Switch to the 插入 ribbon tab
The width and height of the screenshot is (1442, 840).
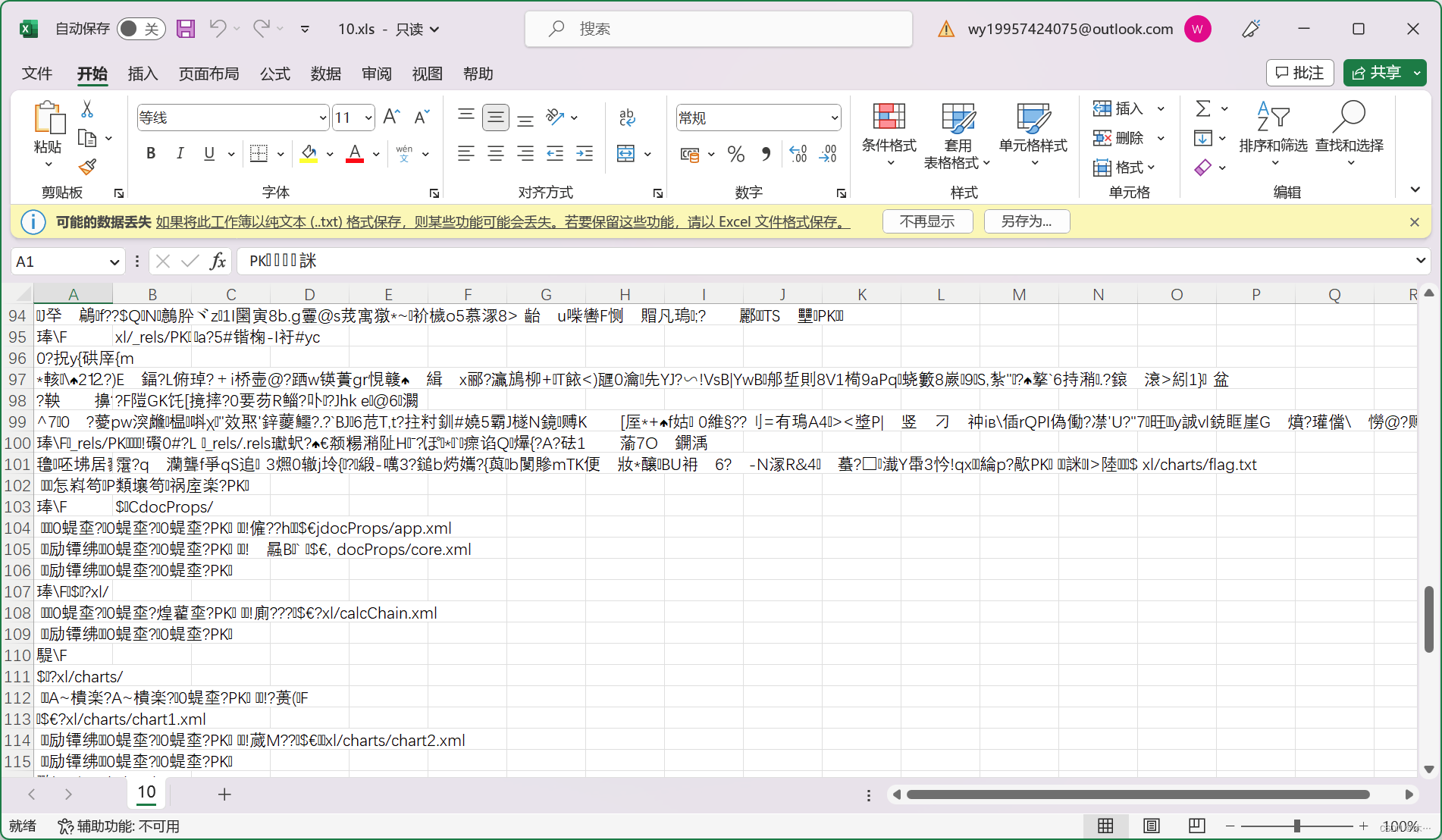click(x=142, y=74)
